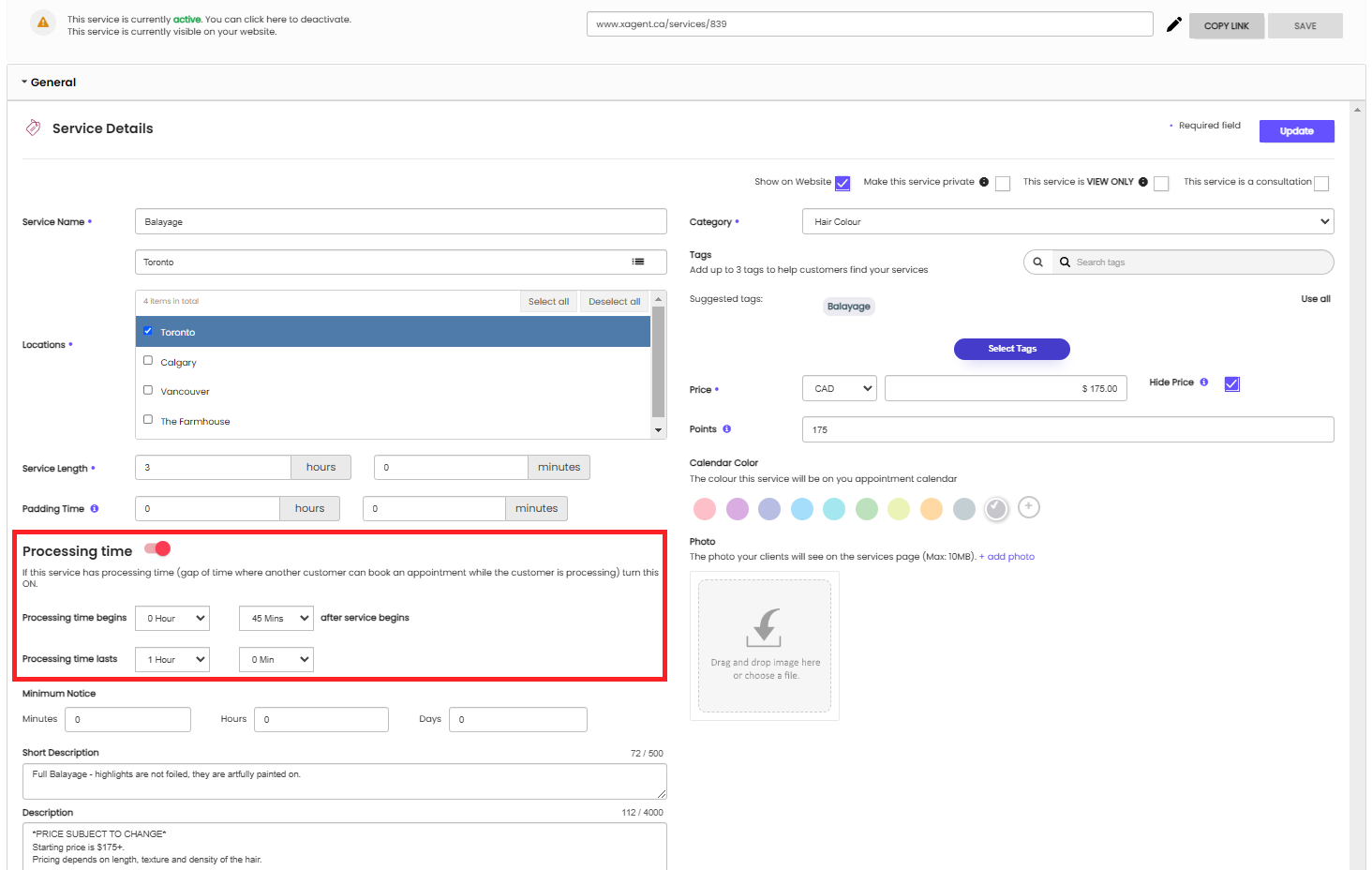This screenshot has width=1372, height=870.
Task: Click info icon next to VIEW ONLY
Action: pyautogui.click(x=1143, y=182)
